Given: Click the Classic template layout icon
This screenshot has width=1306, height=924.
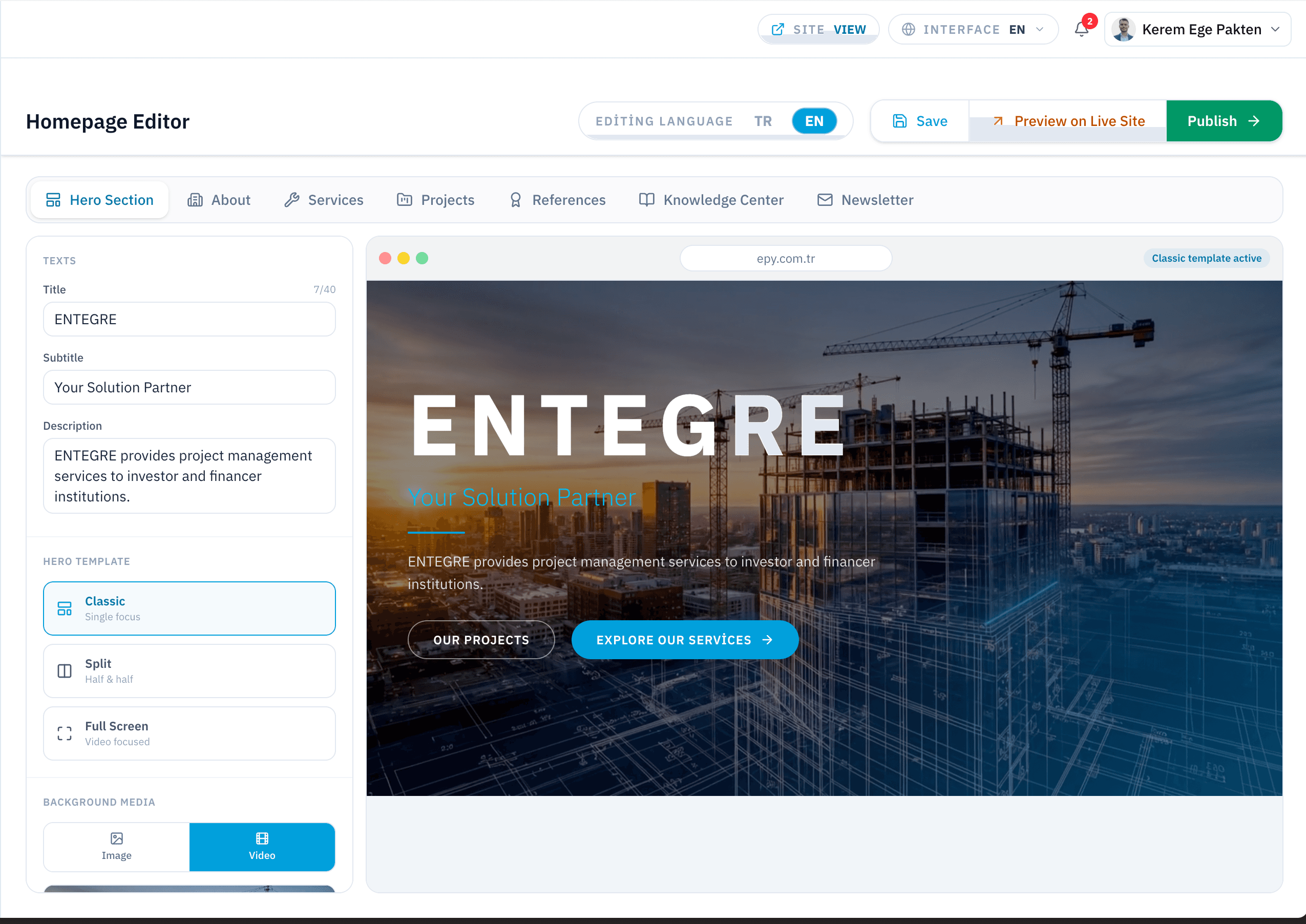Looking at the screenshot, I should [65, 608].
